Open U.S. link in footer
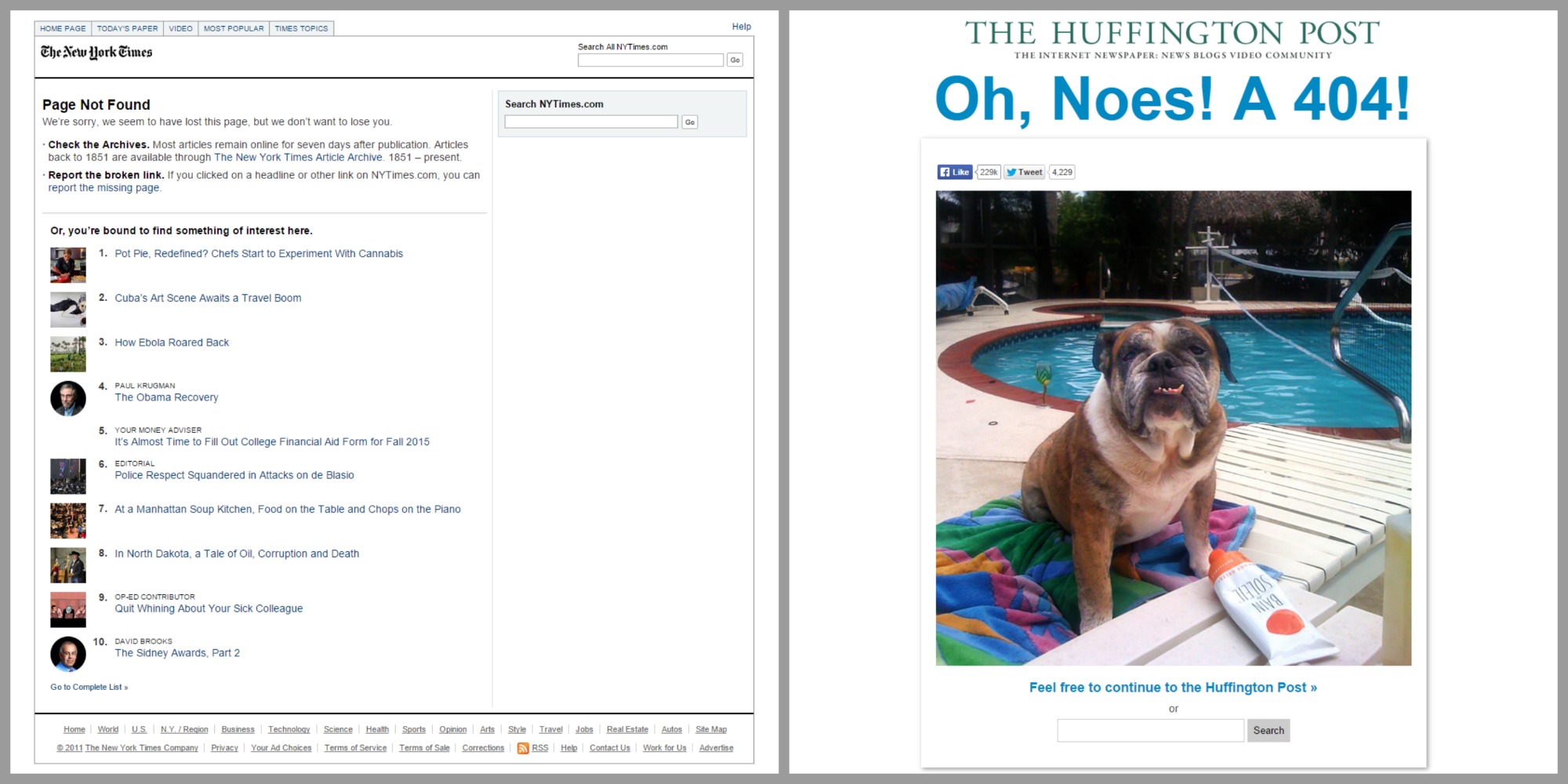 140,730
